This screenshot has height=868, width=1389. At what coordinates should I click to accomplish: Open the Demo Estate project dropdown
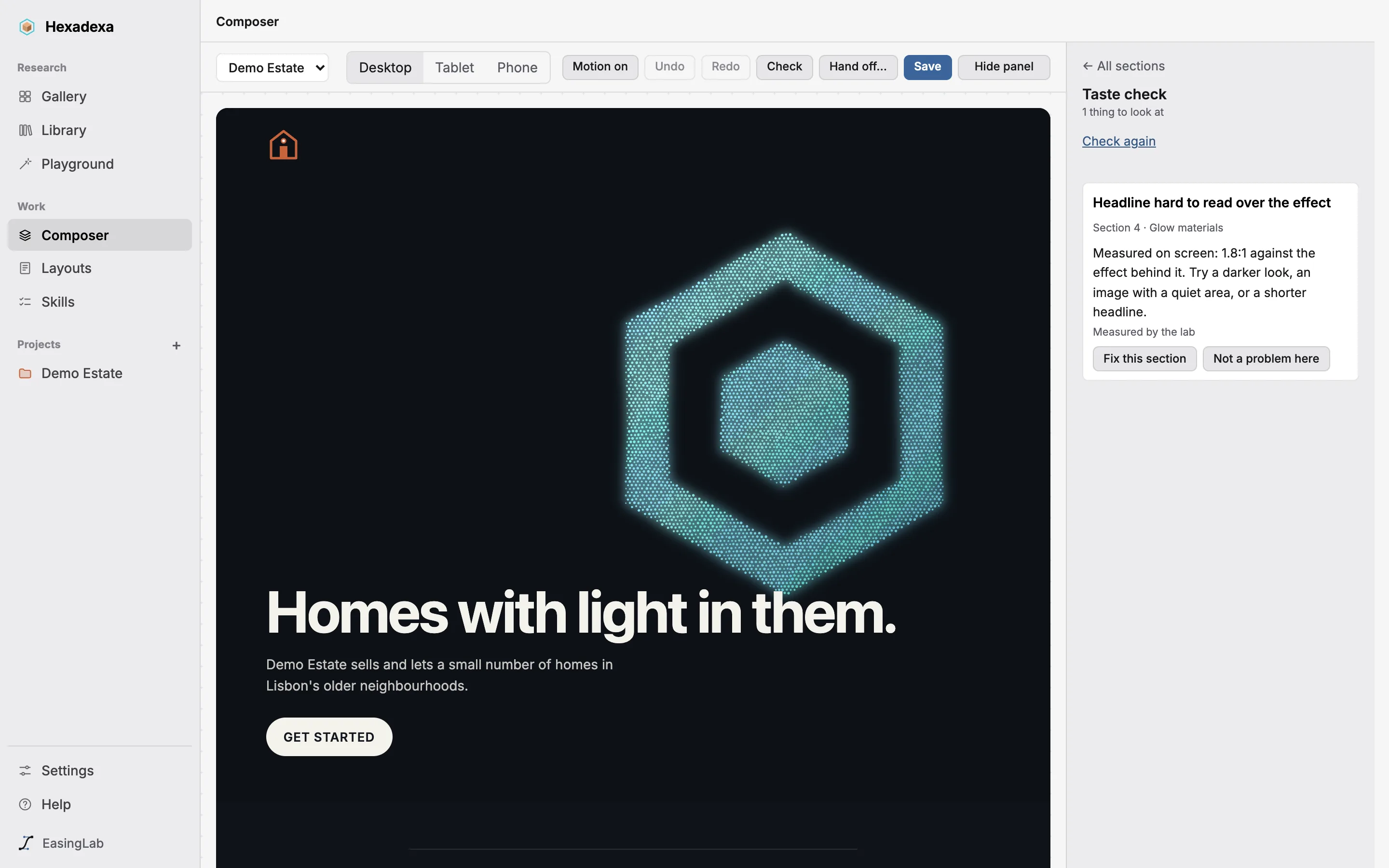click(272, 68)
